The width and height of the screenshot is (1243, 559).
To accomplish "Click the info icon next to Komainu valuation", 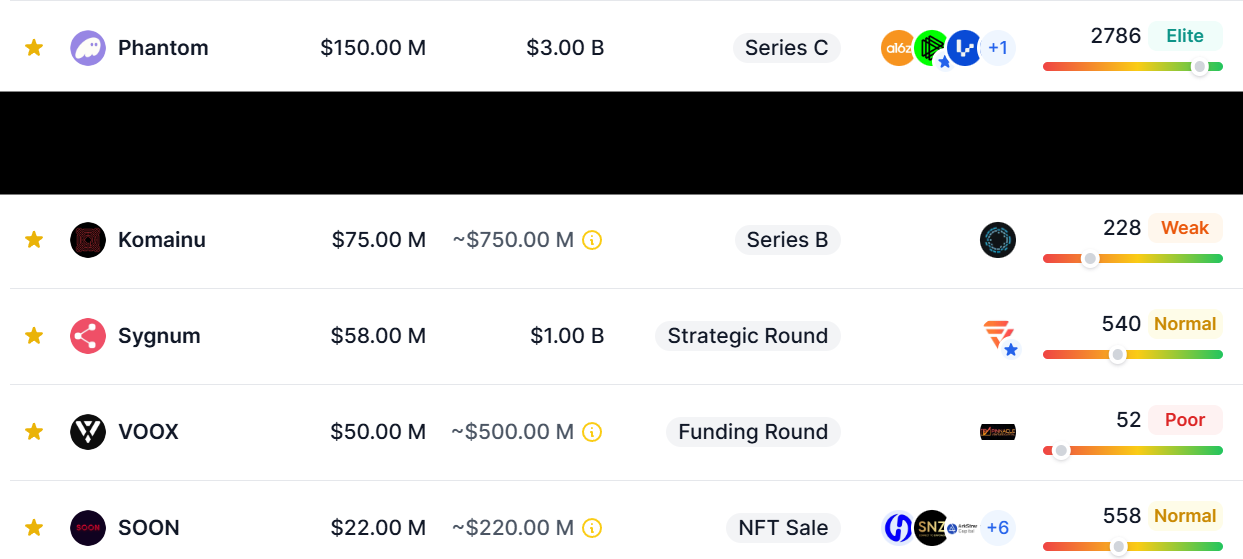I will [x=592, y=240].
